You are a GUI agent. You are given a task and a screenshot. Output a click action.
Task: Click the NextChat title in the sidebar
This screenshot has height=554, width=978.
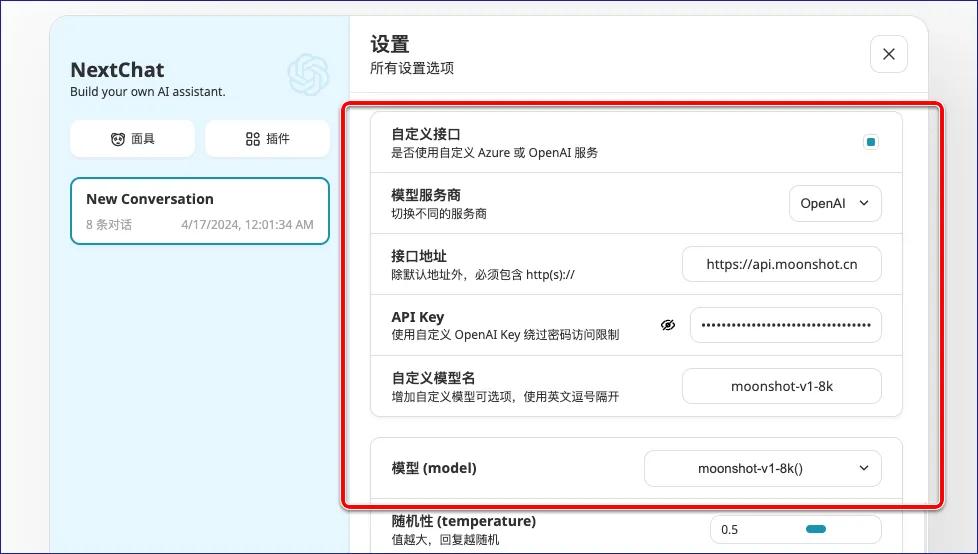pyautogui.click(x=117, y=70)
